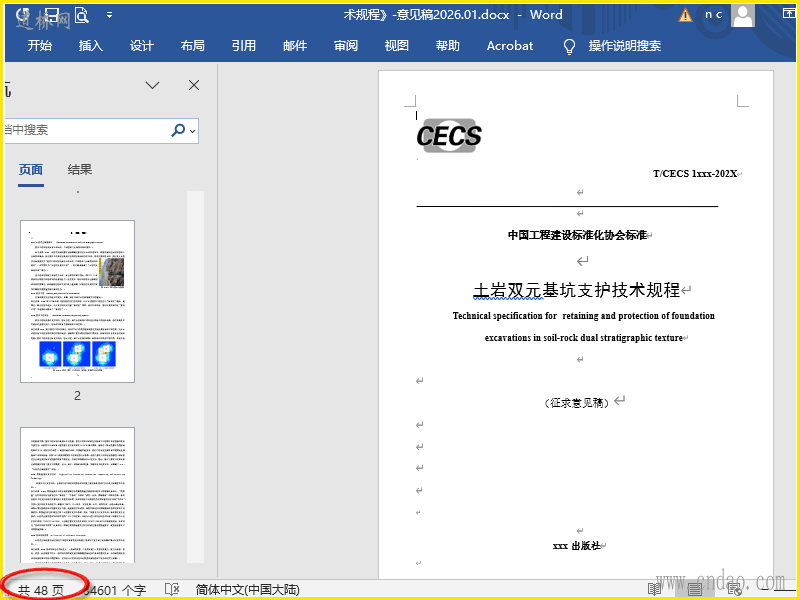The width and height of the screenshot is (800, 600).
Task: Click the proofing errors book icon
Action: (x=172, y=590)
